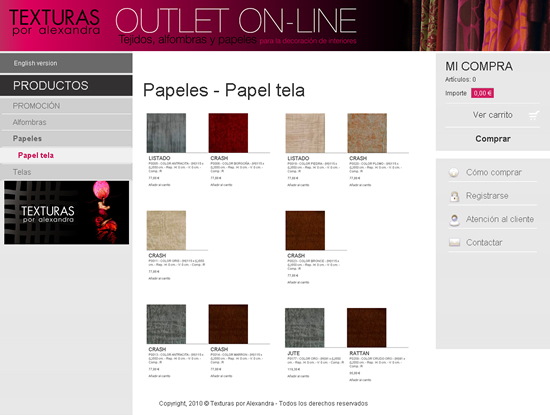Click the Artículos: 0 counter text

461,79
